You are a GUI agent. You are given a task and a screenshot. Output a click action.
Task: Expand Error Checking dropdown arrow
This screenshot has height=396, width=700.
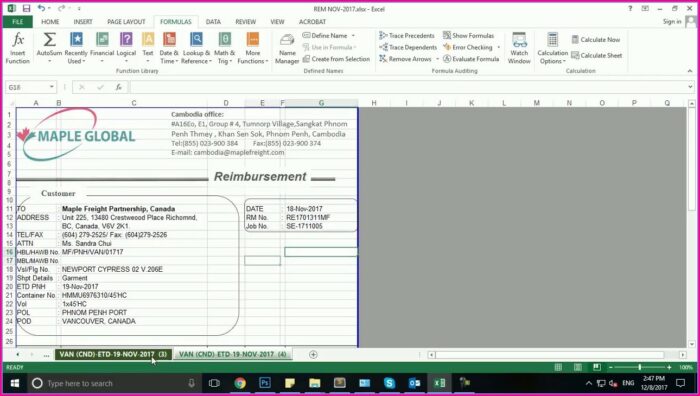[498, 47]
